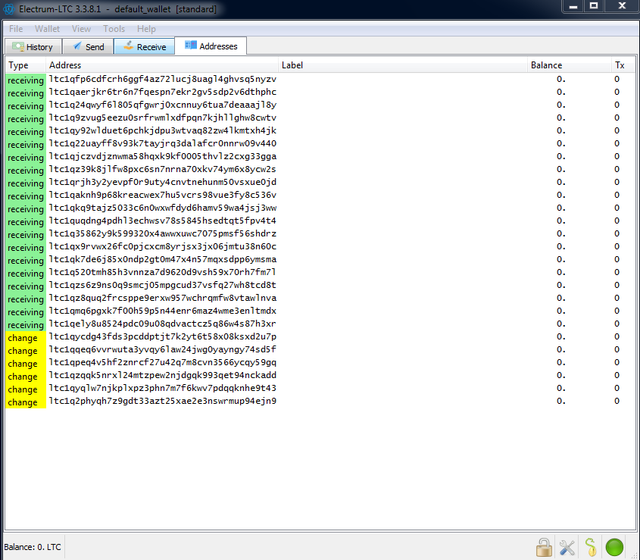Select change address ltc1qzqqk5nrxl24mtzpew2njdgqk993qet94nckadd

[x=162, y=376]
